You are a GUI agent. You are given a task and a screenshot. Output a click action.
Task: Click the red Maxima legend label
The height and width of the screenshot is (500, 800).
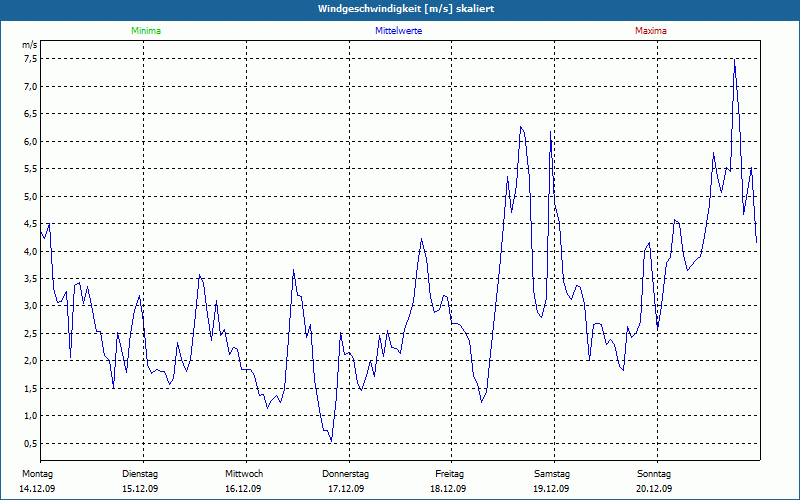tap(651, 31)
